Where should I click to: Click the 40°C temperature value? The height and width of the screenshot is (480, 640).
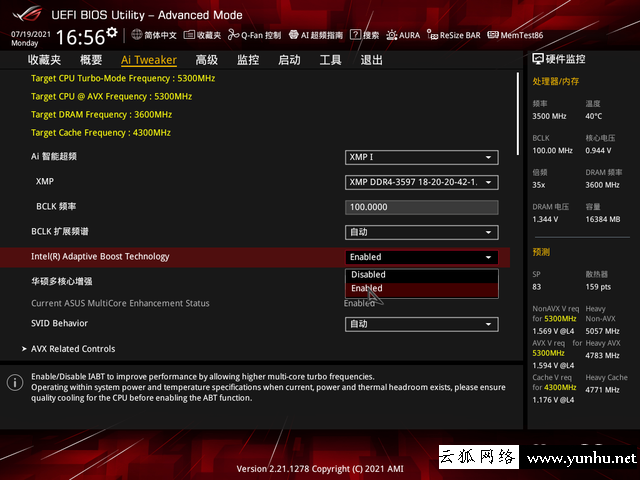click(593, 116)
